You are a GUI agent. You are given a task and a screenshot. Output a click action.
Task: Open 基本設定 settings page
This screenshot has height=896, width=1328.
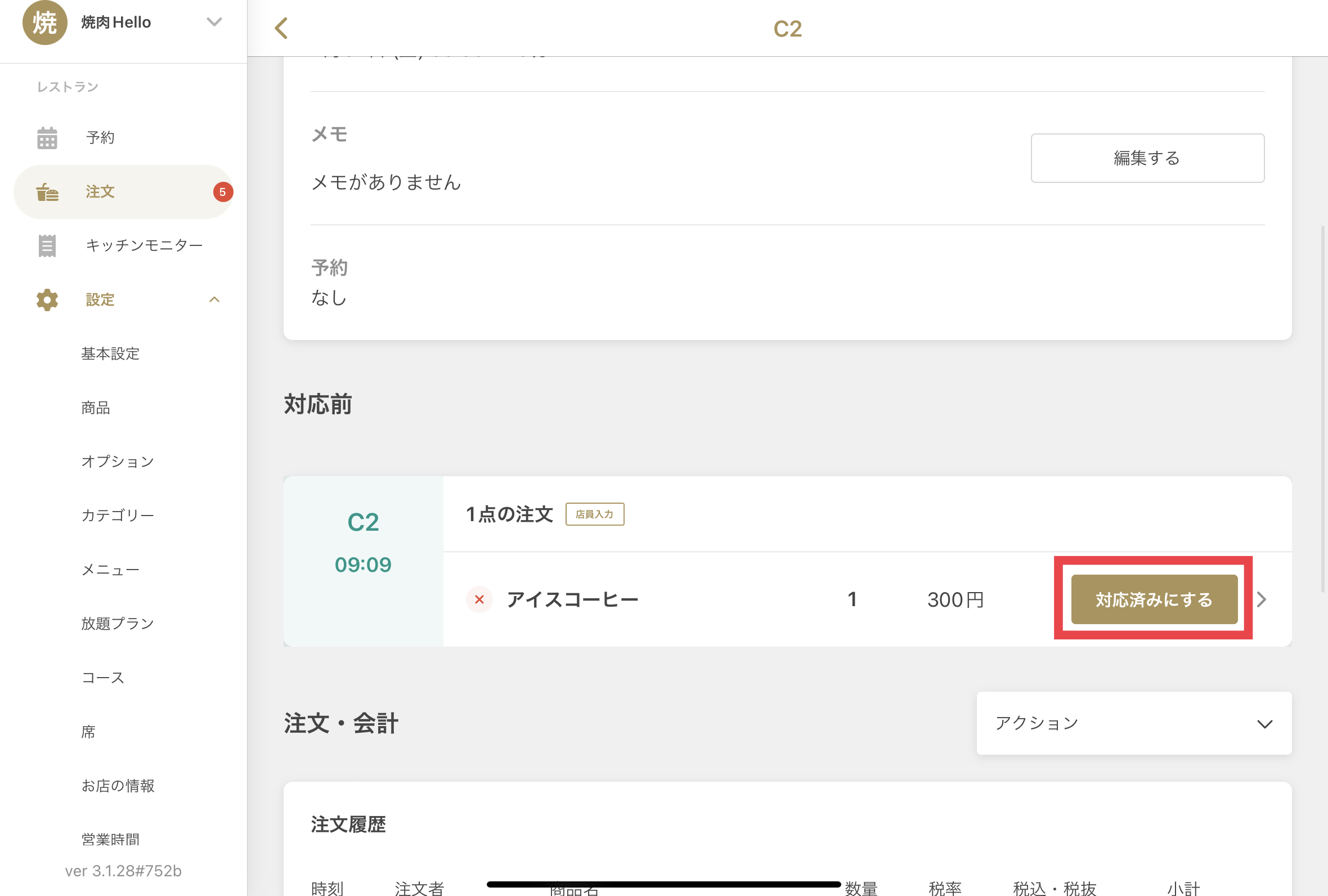tap(110, 353)
